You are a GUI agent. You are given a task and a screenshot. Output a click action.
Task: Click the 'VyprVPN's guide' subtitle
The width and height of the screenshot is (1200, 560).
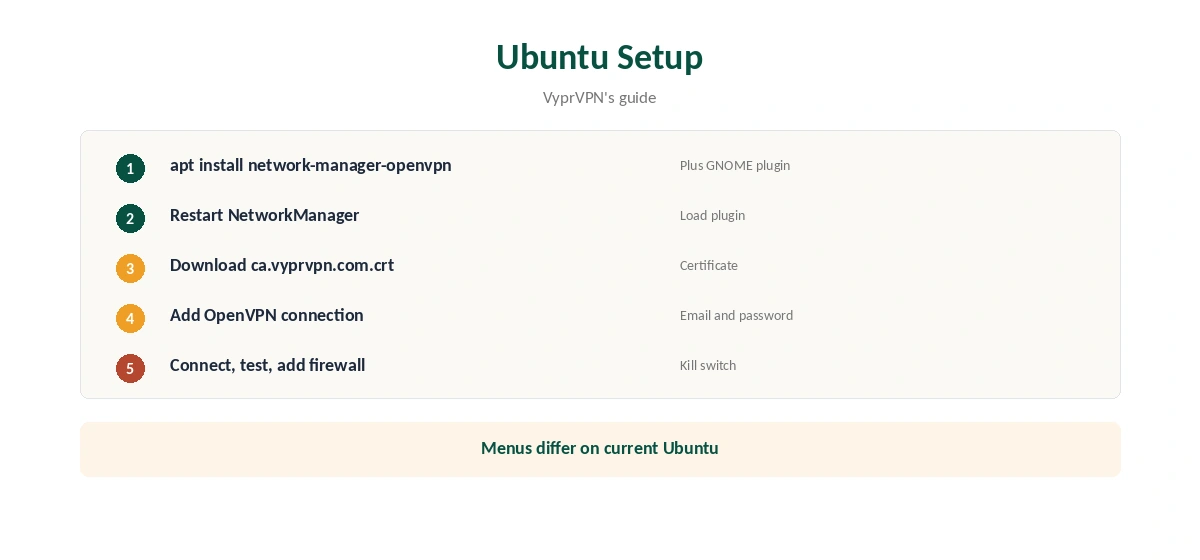click(x=600, y=97)
